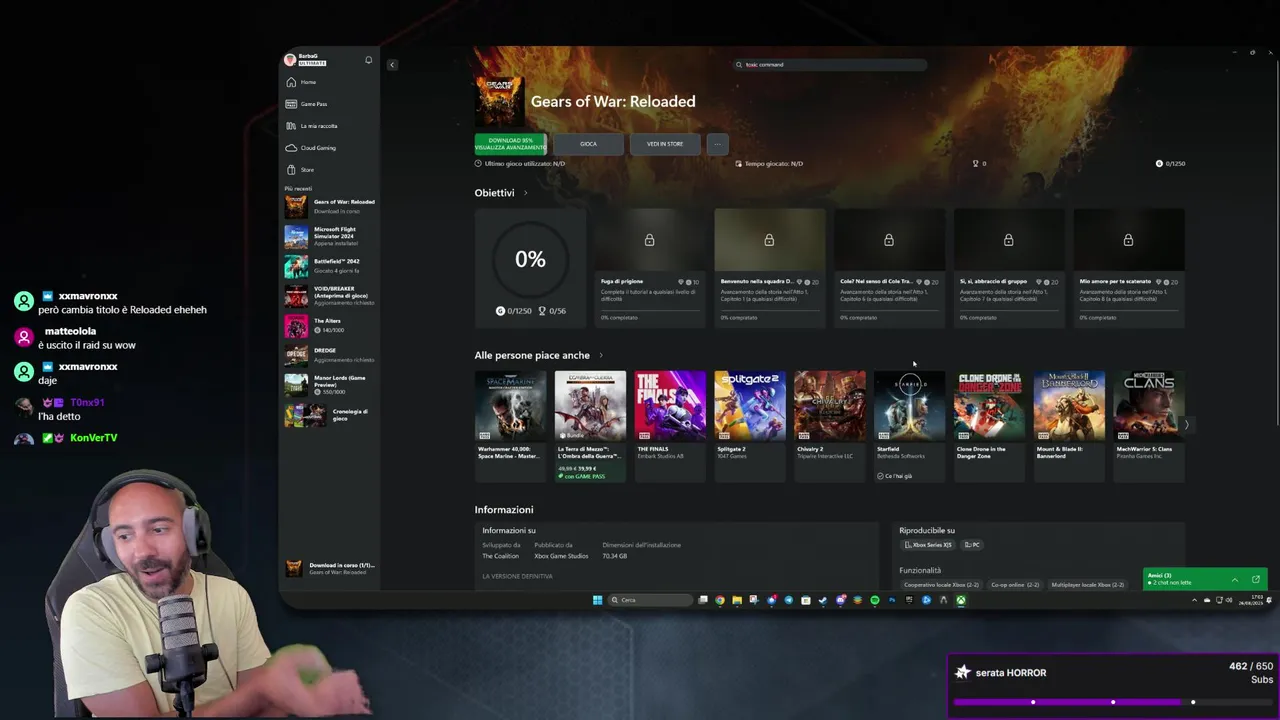The height and width of the screenshot is (720, 1280).
Task: Expand Alle persone piace anche chevron
Action: point(601,355)
